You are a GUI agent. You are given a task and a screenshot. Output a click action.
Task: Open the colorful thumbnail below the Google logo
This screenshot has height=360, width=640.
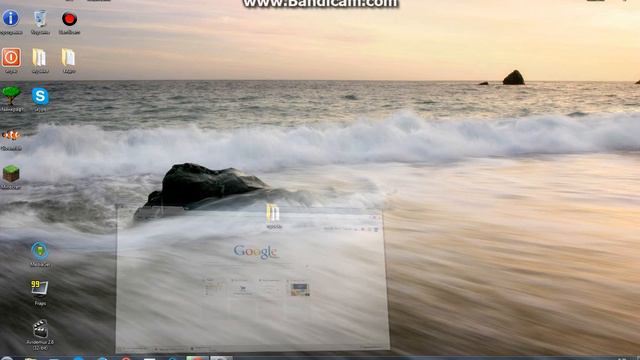coord(300,289)
